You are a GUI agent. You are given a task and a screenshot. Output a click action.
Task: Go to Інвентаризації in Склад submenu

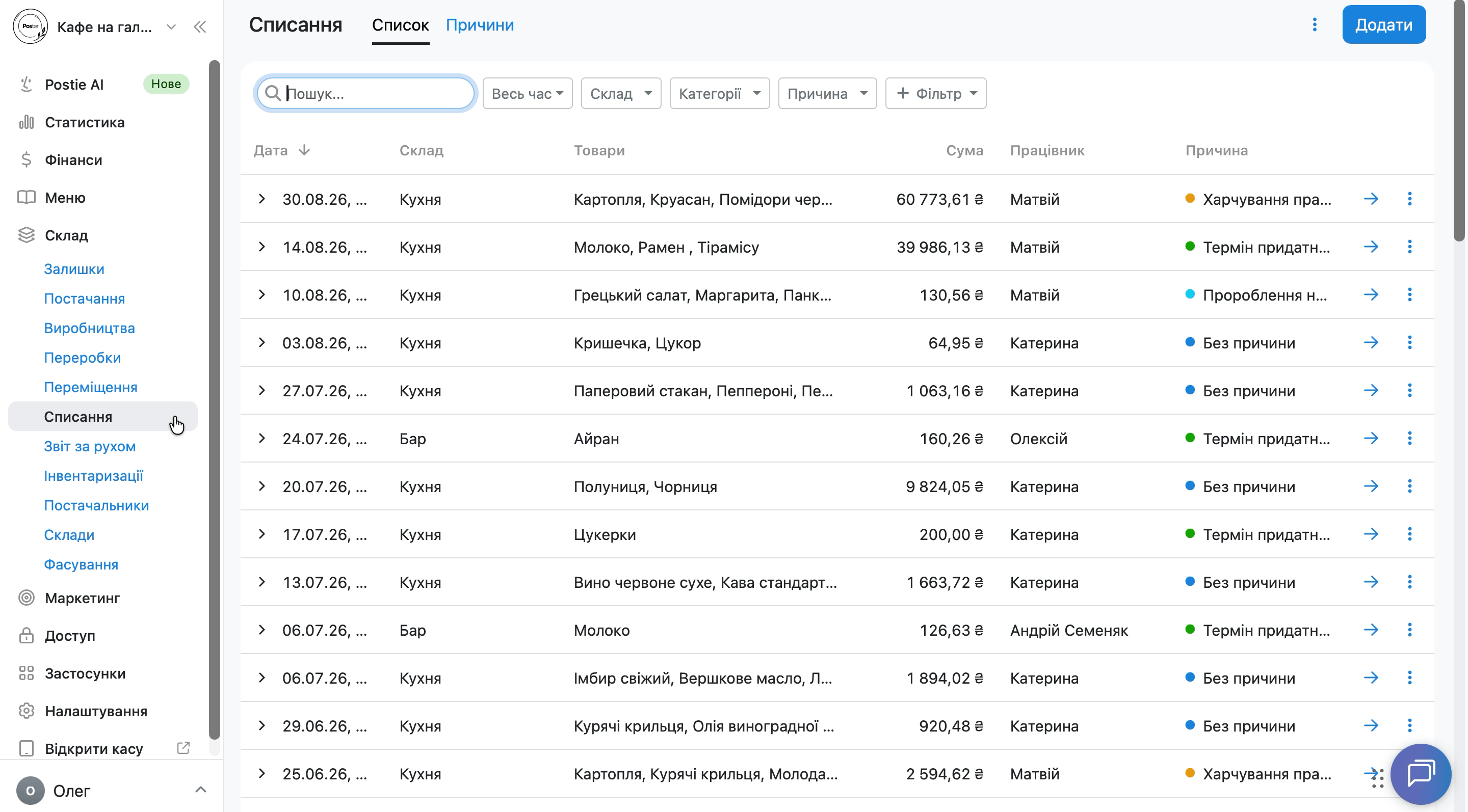click(93, 475)
